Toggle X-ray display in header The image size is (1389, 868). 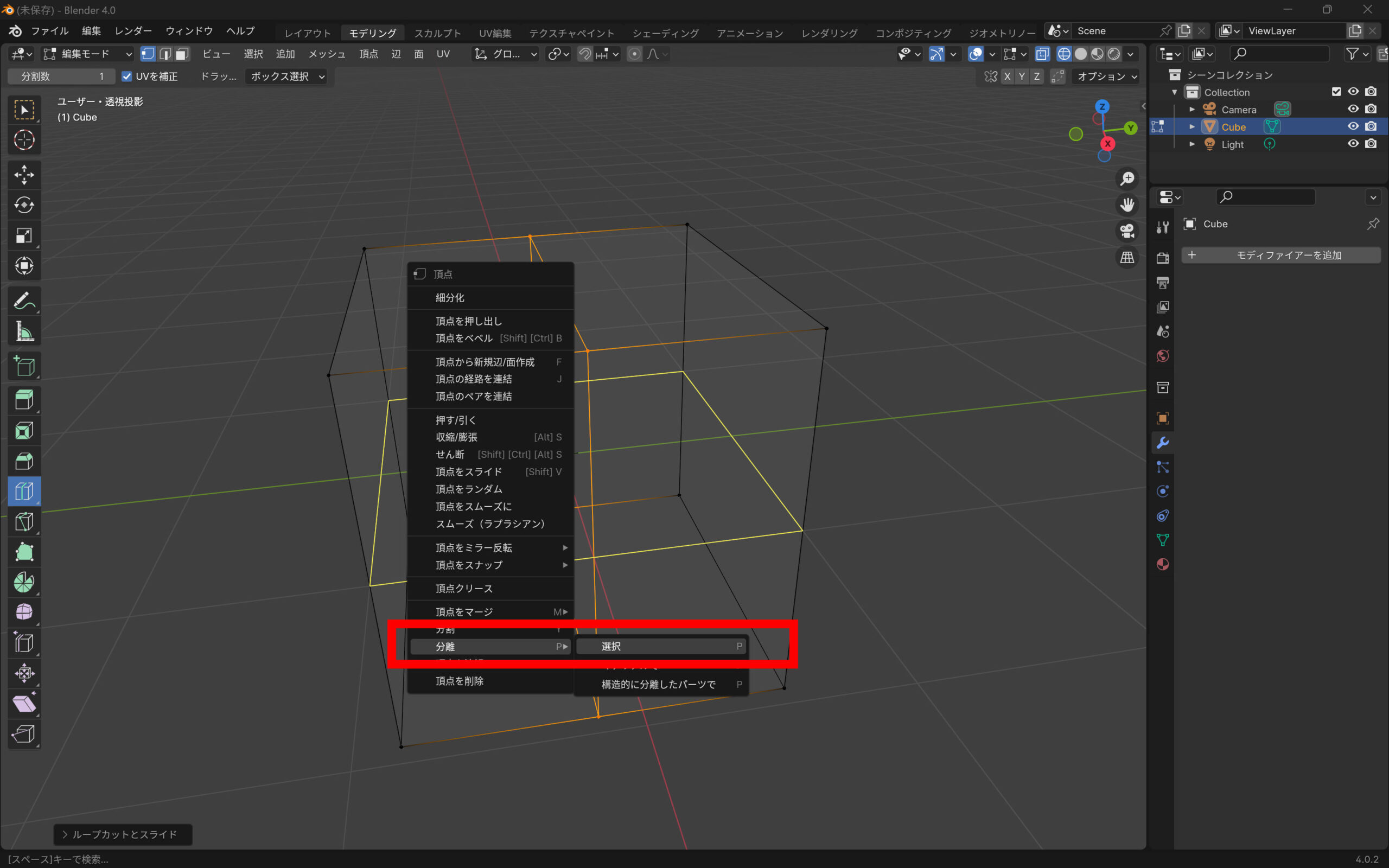pyautogui.click(x=1042, y=54)
